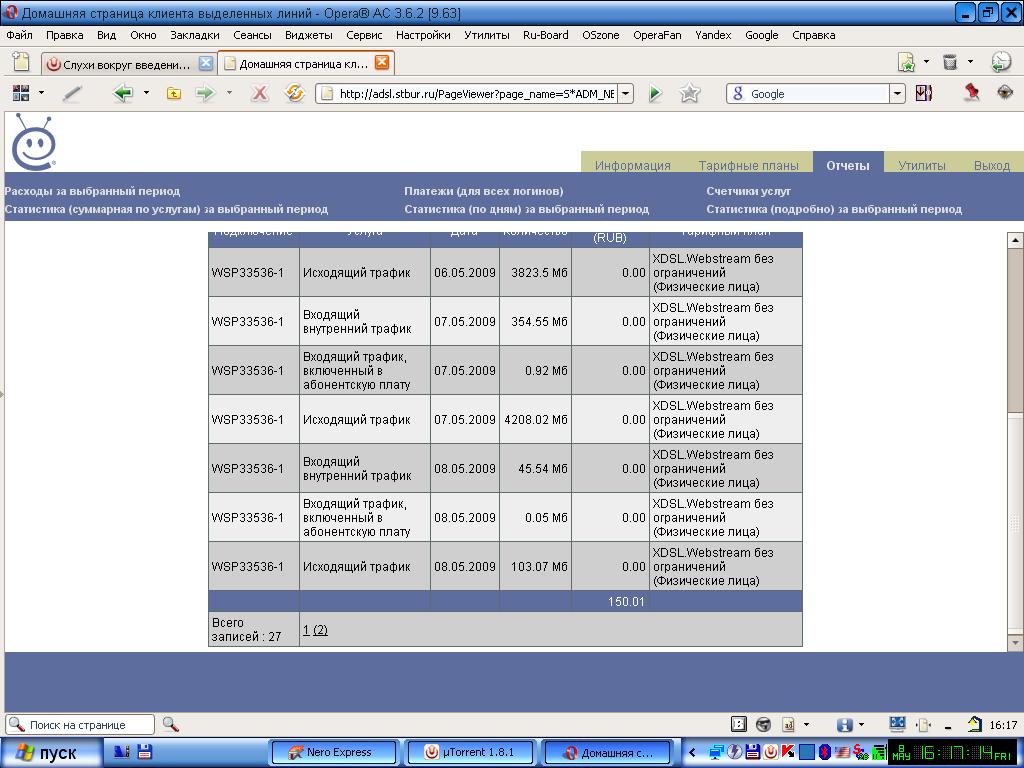Screen dimensions: 1024x768
Task: Switch to µTorrent 1.8.1 in taskbar
Action: tap(470, 752)
